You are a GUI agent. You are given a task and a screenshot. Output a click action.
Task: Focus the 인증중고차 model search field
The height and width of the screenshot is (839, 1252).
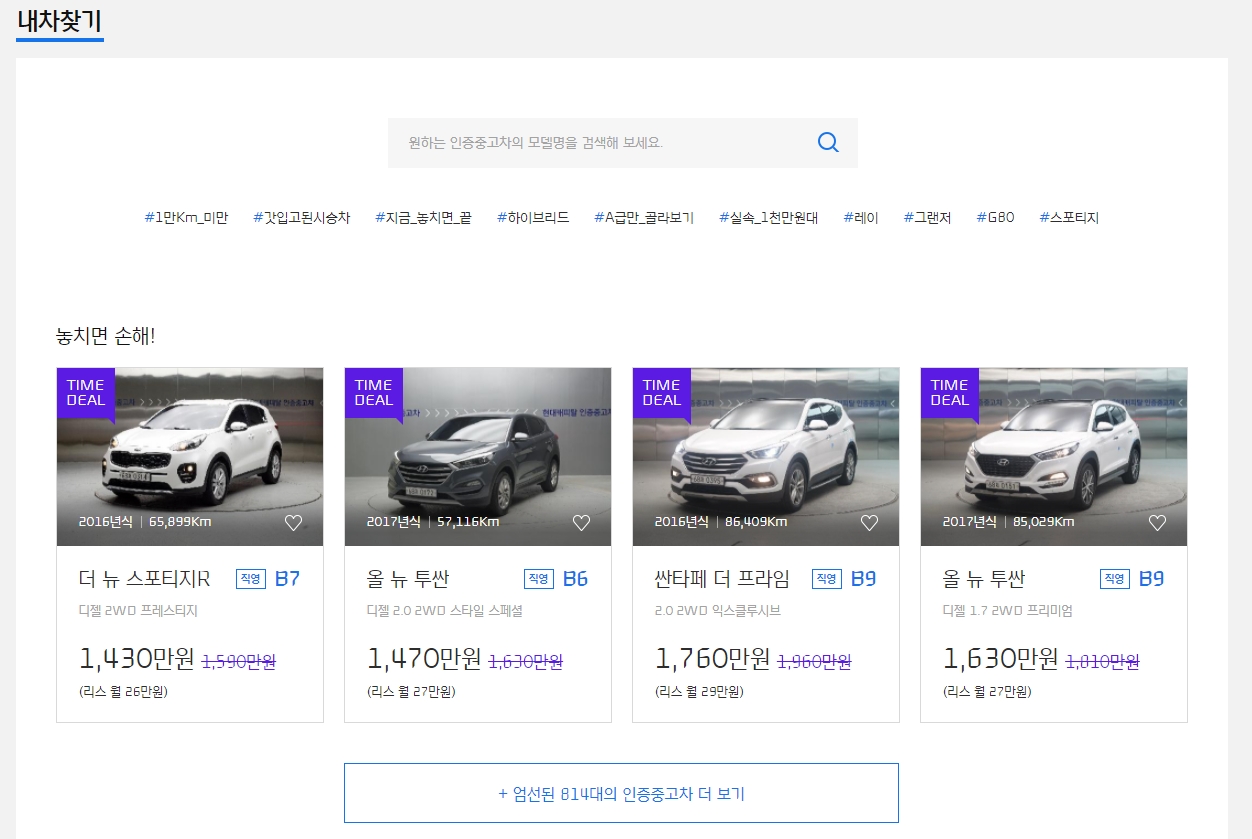pyautogui.click(x=623, y=143)
